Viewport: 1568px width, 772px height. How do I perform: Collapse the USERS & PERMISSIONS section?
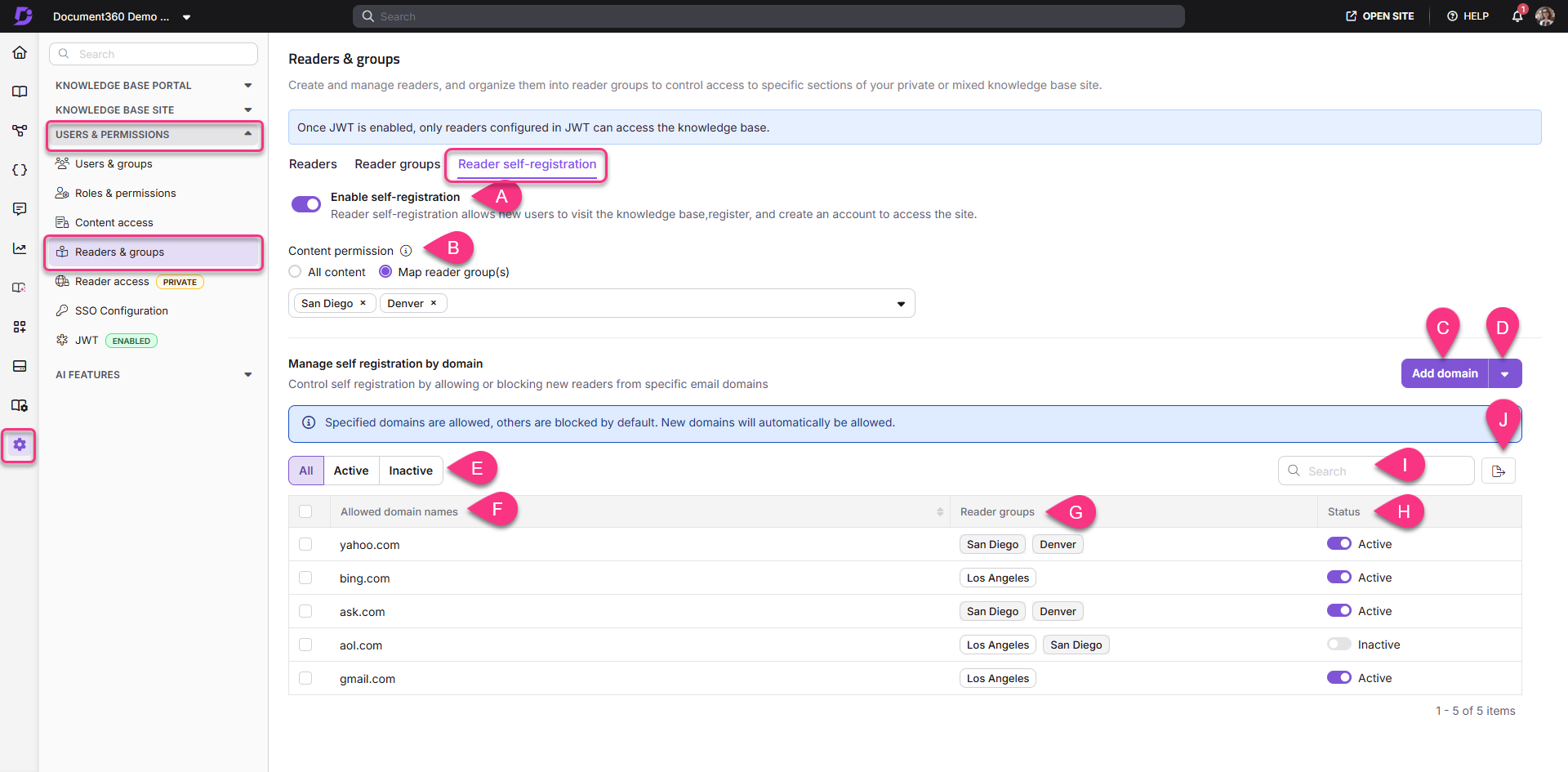pyautogui.click(x=248, y=134)
